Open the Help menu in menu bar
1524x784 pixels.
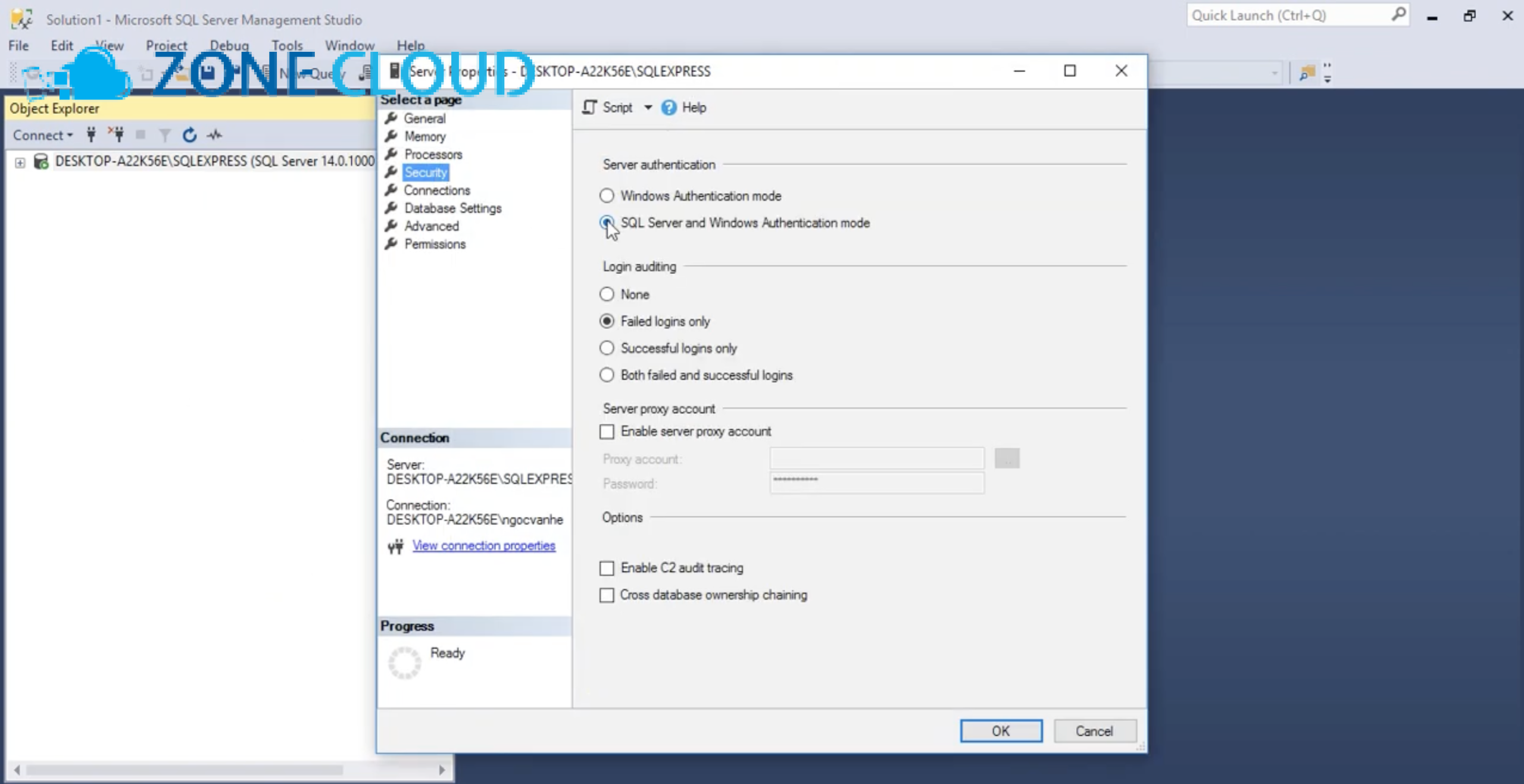click(x=411, y=45)
